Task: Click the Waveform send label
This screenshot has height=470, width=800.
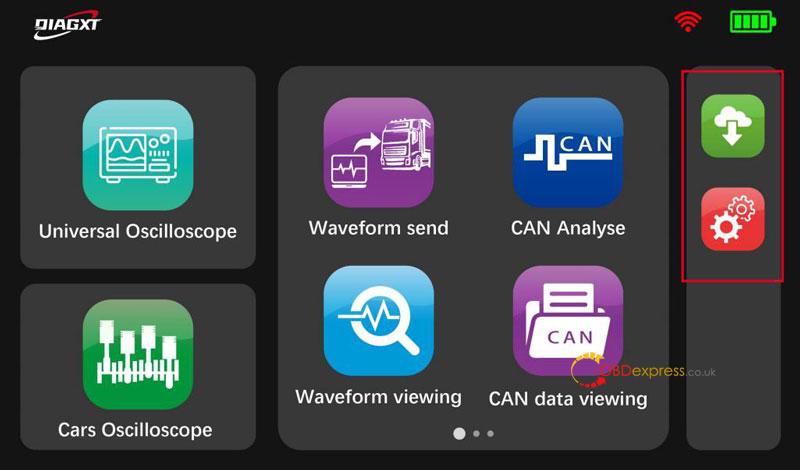Action: [379, 228]
